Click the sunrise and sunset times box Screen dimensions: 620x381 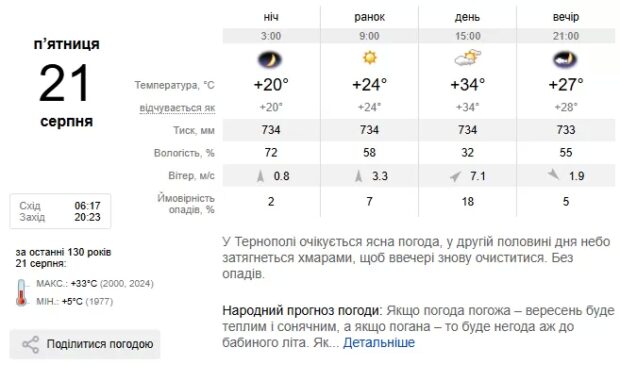pyautogui.click(x=60, y=211)
